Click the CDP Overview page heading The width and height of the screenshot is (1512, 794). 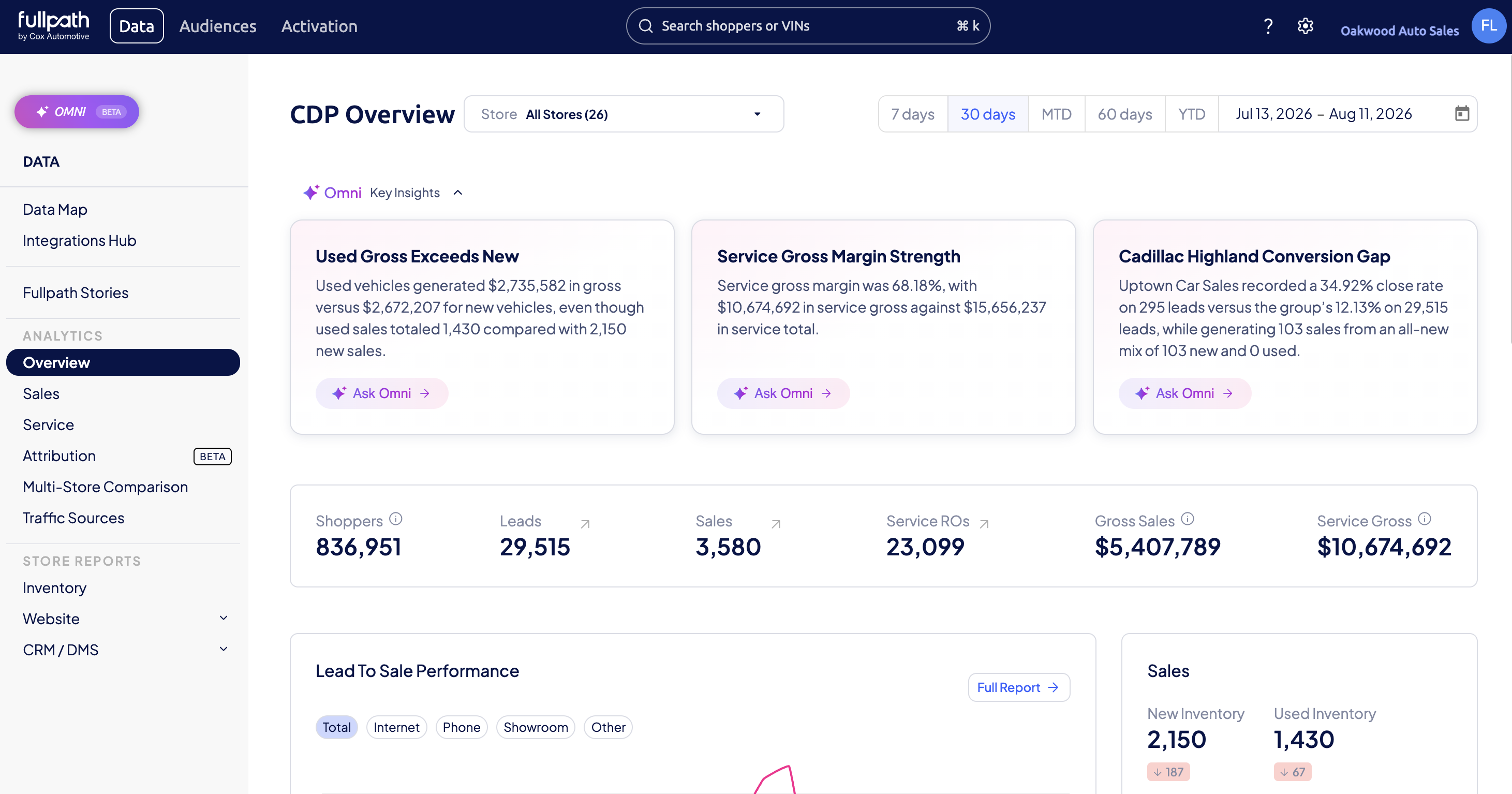(373, 114)
